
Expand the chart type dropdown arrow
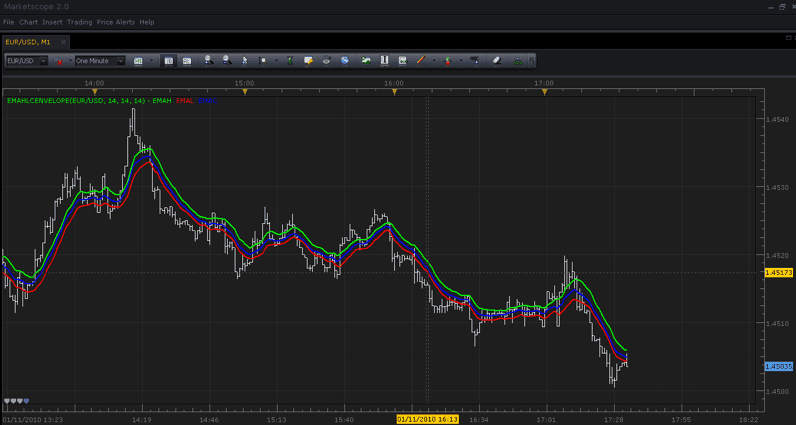[x=151, y=60]
